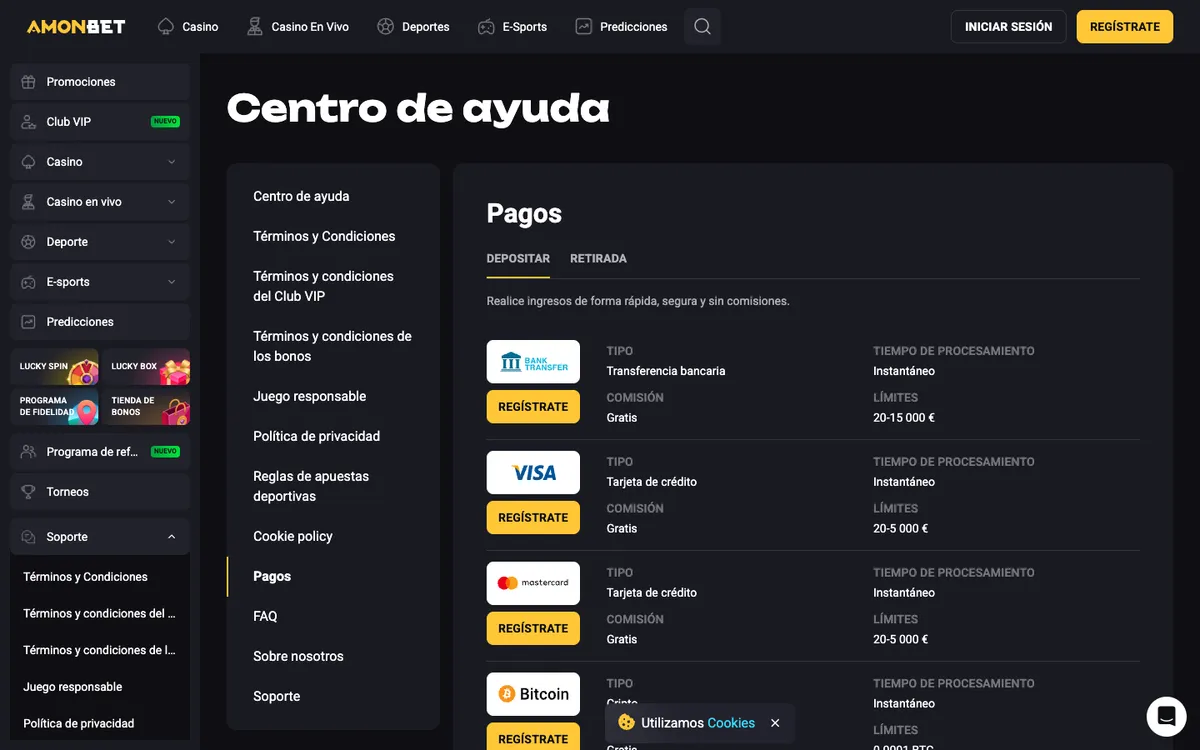
Task: Click the Bank Transfer logo
Action: coord(533,362)
